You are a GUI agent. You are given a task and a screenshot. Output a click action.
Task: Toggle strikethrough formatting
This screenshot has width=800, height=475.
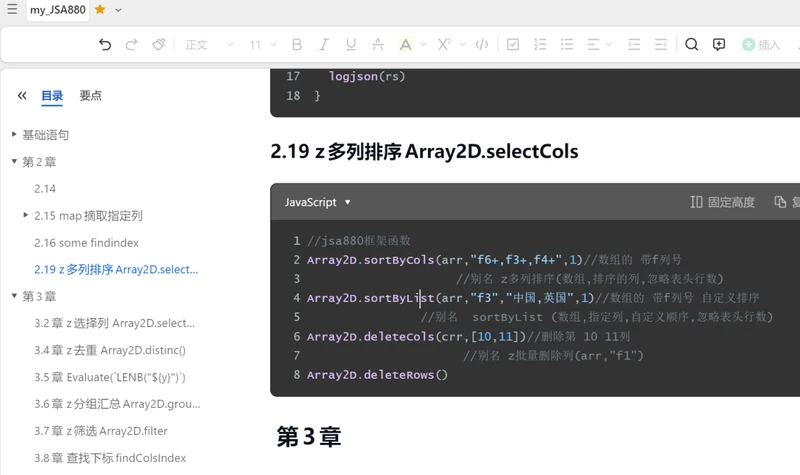[x=378, y=45]
